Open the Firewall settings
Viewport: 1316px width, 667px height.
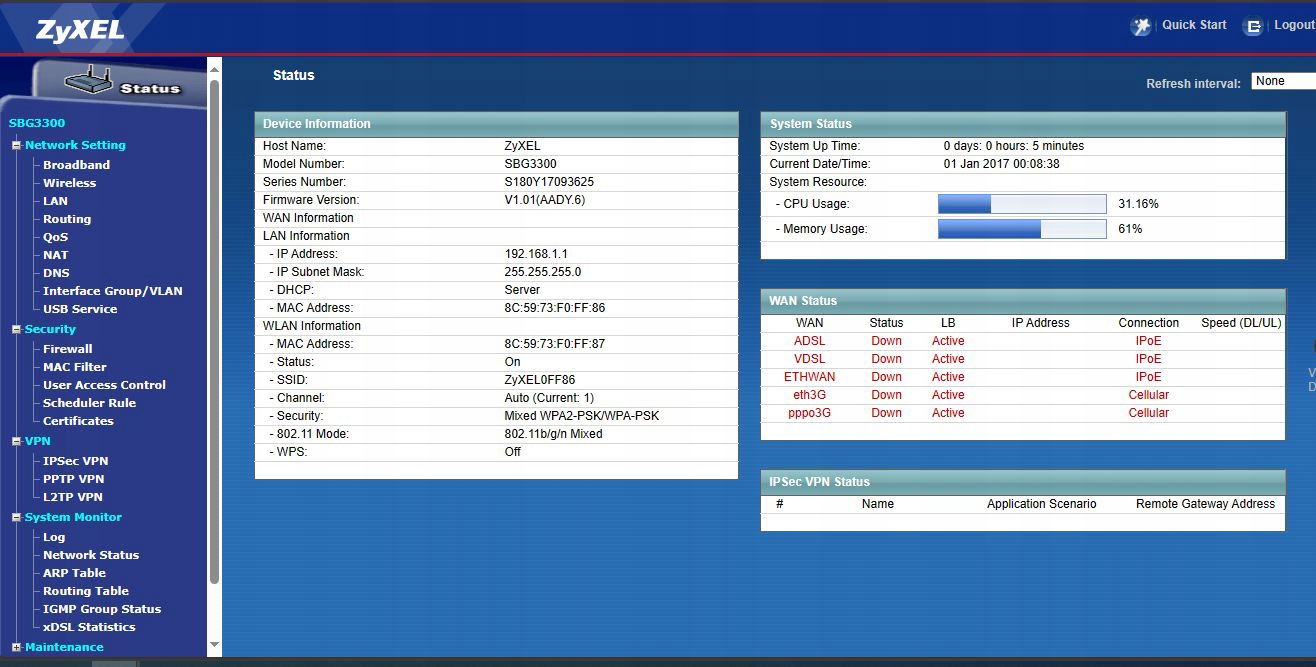pyautogui.click(x=67, y=349)
